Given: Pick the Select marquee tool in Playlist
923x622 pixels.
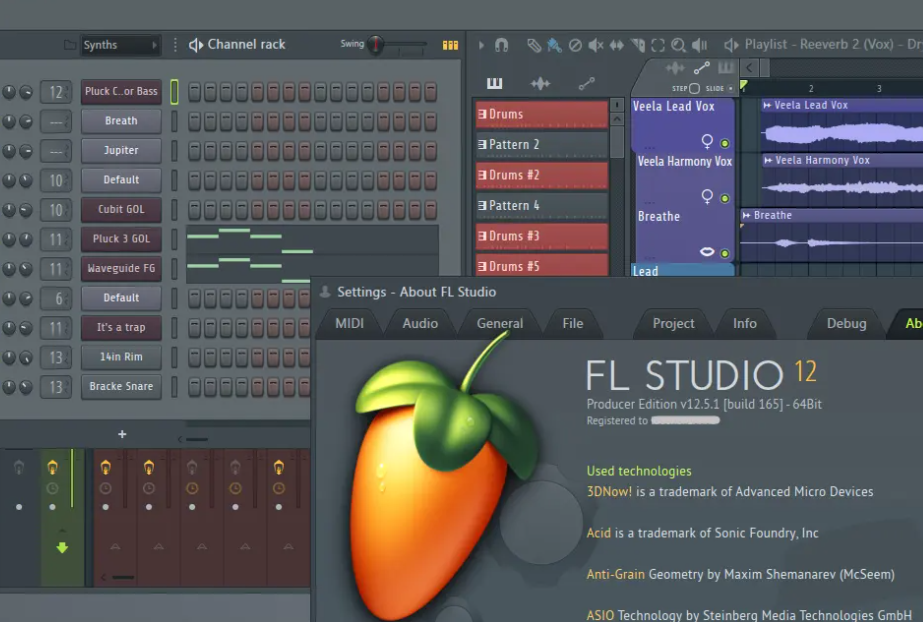Looking at the screenshot, I should [x=658, y=45].
